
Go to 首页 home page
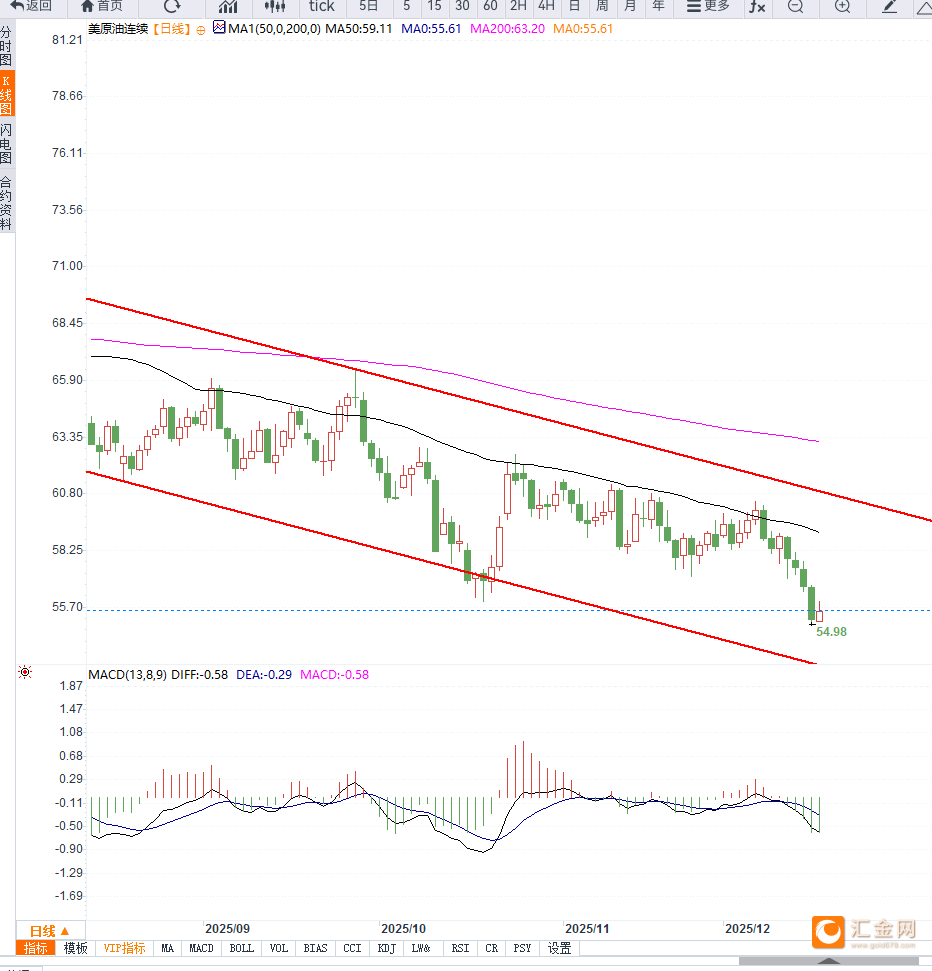coord(102,6)
